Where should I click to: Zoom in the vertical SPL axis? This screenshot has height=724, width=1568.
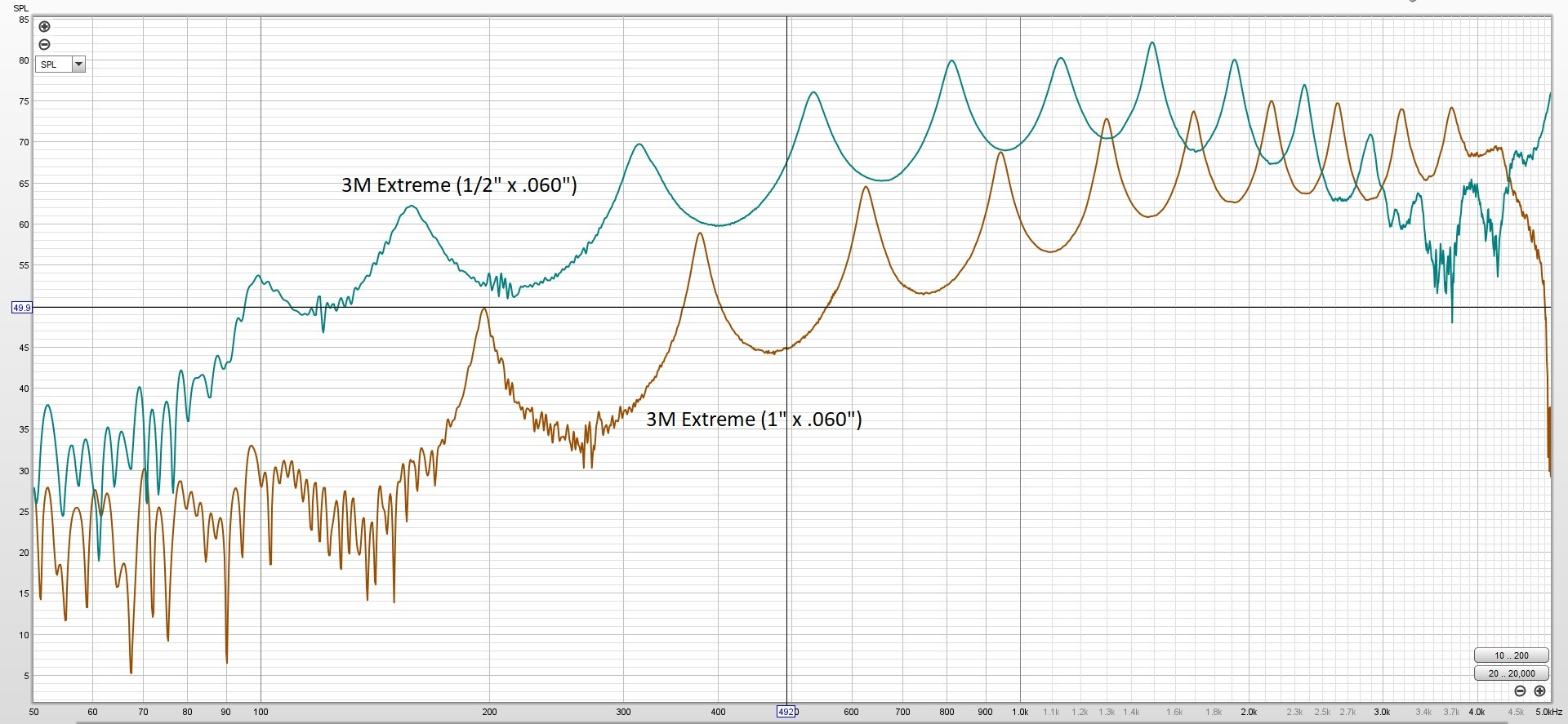45,27
